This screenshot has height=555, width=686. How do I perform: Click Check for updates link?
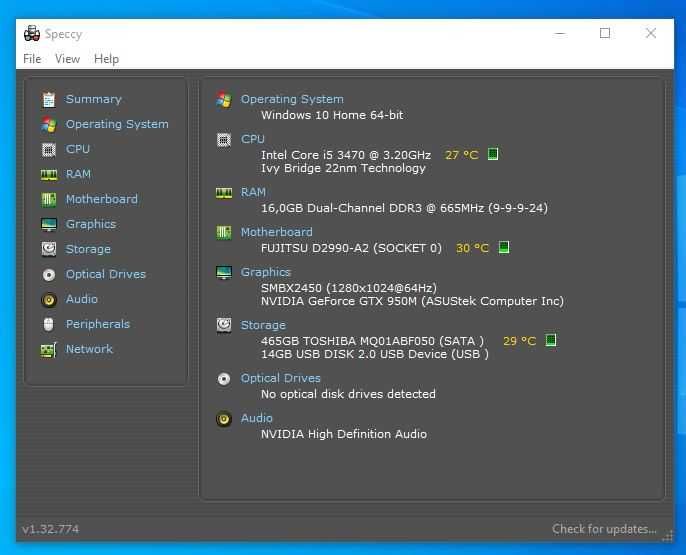(604, 529)
